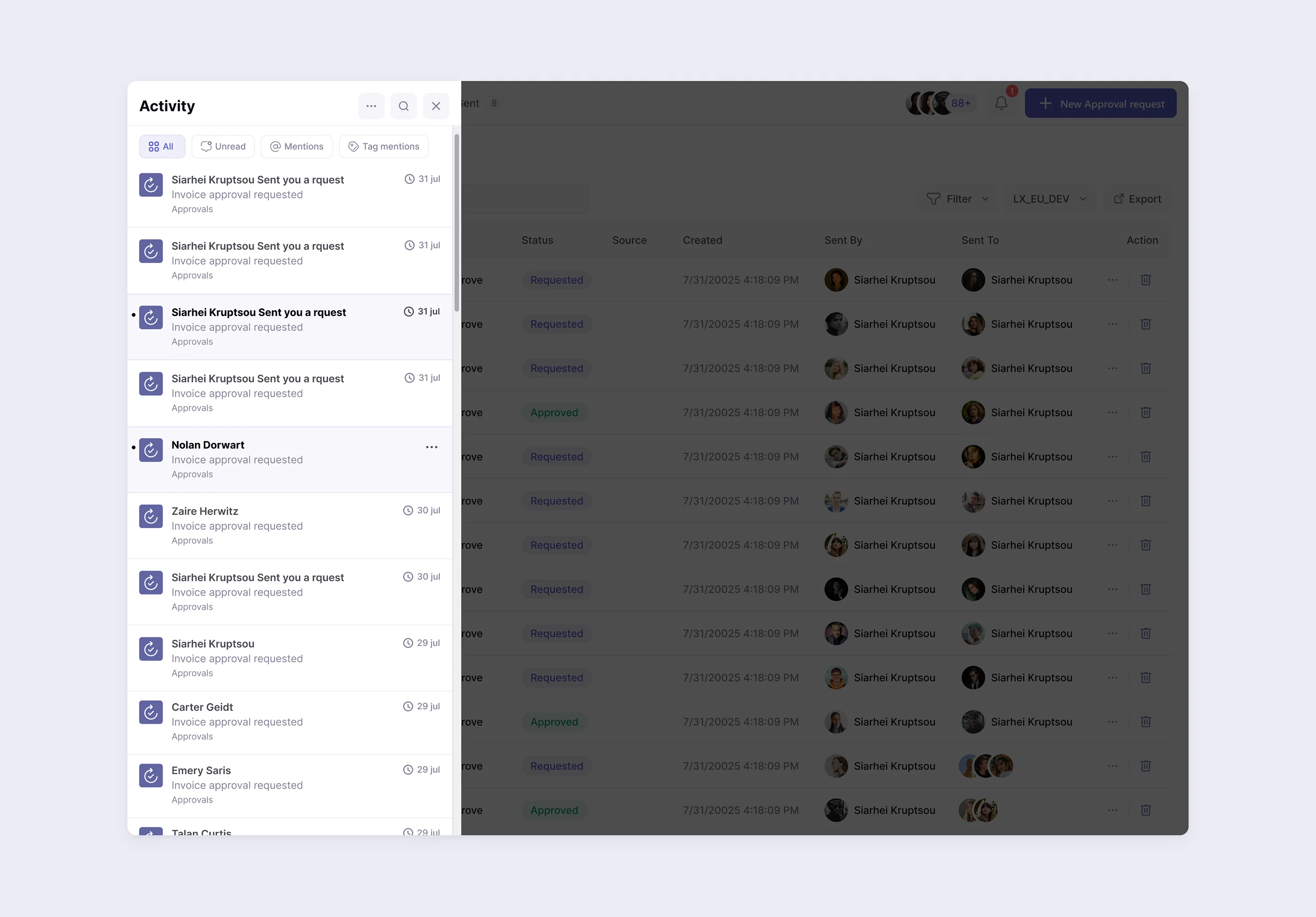Screen dimensions: 1316x917
Task: Close the Activity panel
Action: point(436,106)
